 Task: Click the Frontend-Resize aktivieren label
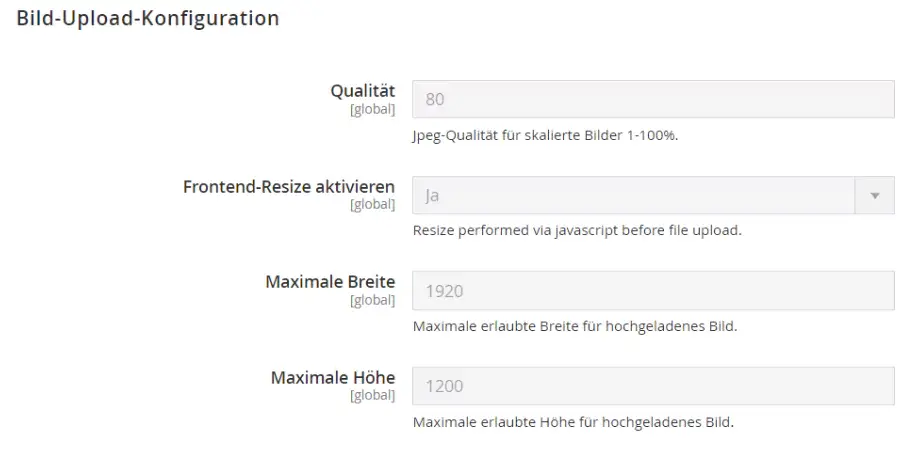tap(289, 187)
